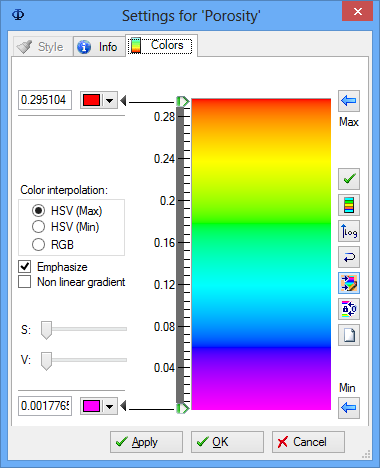Click the Apply button
Viewport: 380px width, 468px height.
[146, 442]
